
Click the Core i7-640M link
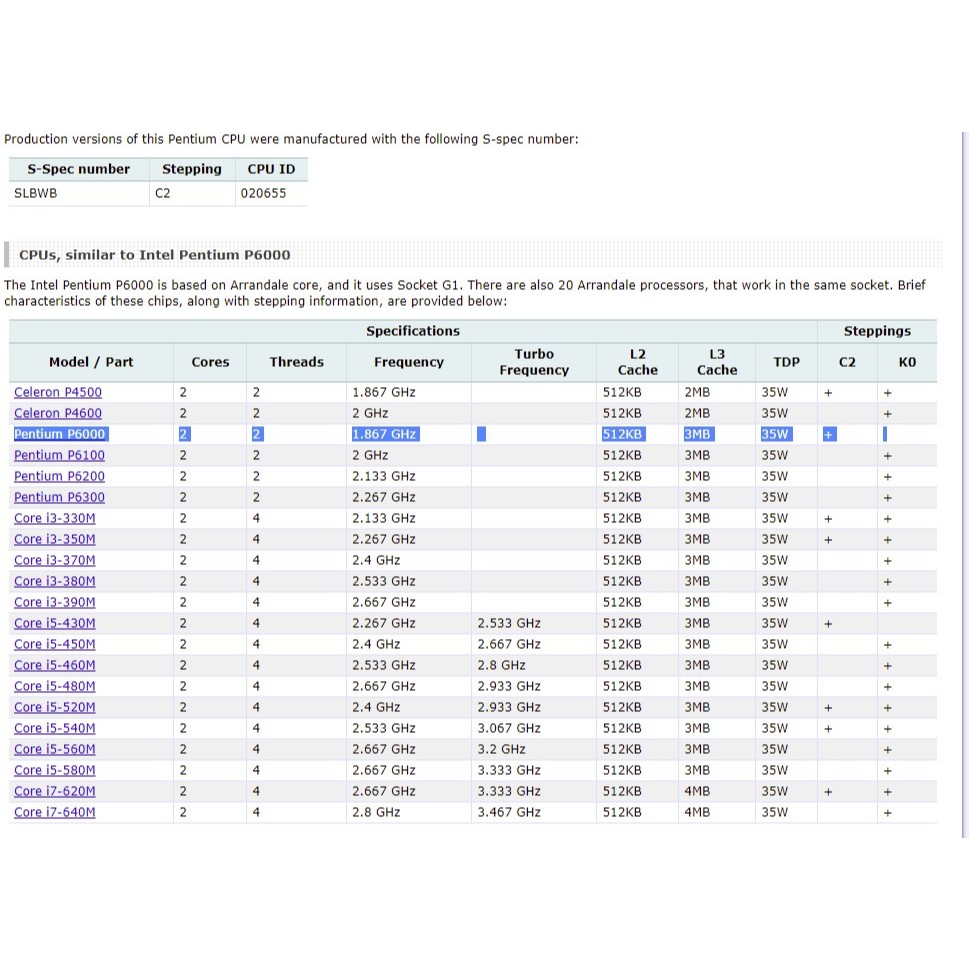[55, 812]
